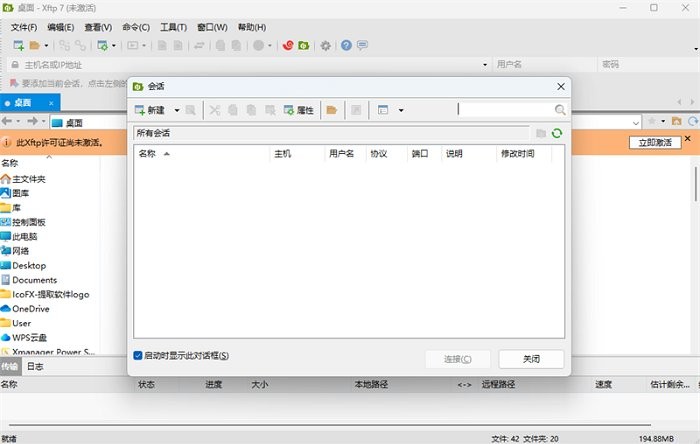This screenshot has height=444, width=700.
Task: Click the orange folder icon in dialog toolbar
Action: (331, 110)
